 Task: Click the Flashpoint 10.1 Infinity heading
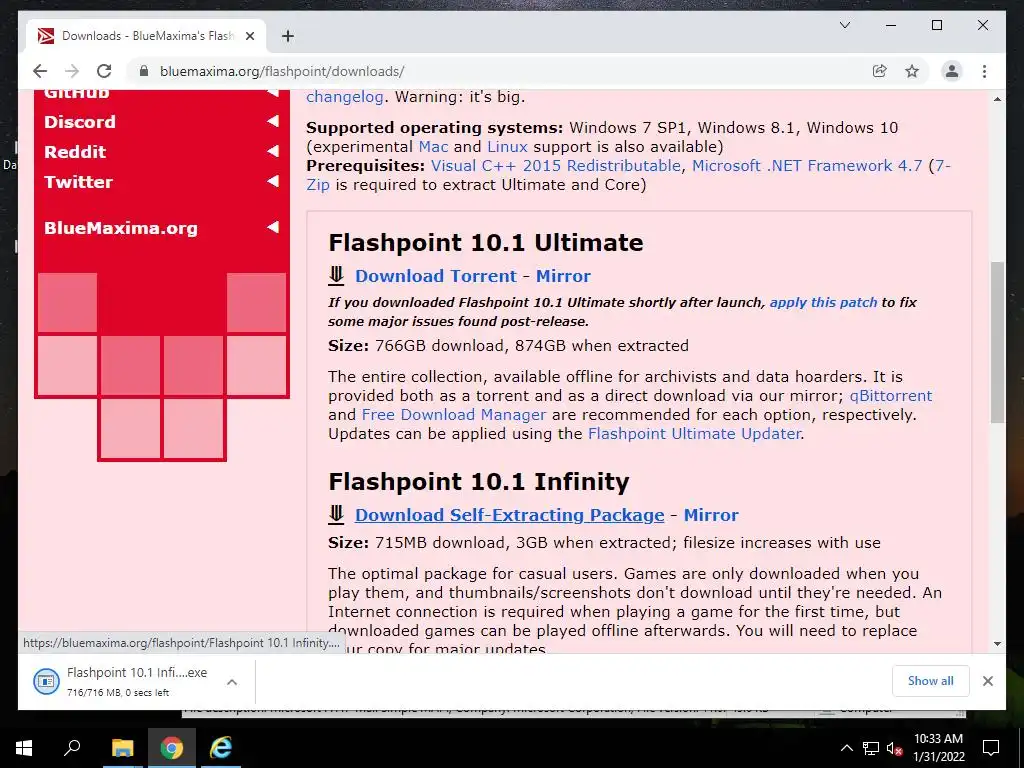(479, 482)
